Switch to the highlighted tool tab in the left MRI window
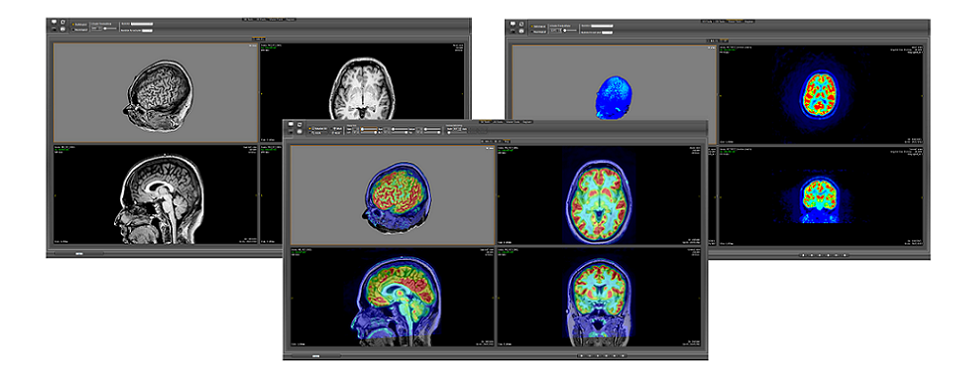 [x=276, y=19]
